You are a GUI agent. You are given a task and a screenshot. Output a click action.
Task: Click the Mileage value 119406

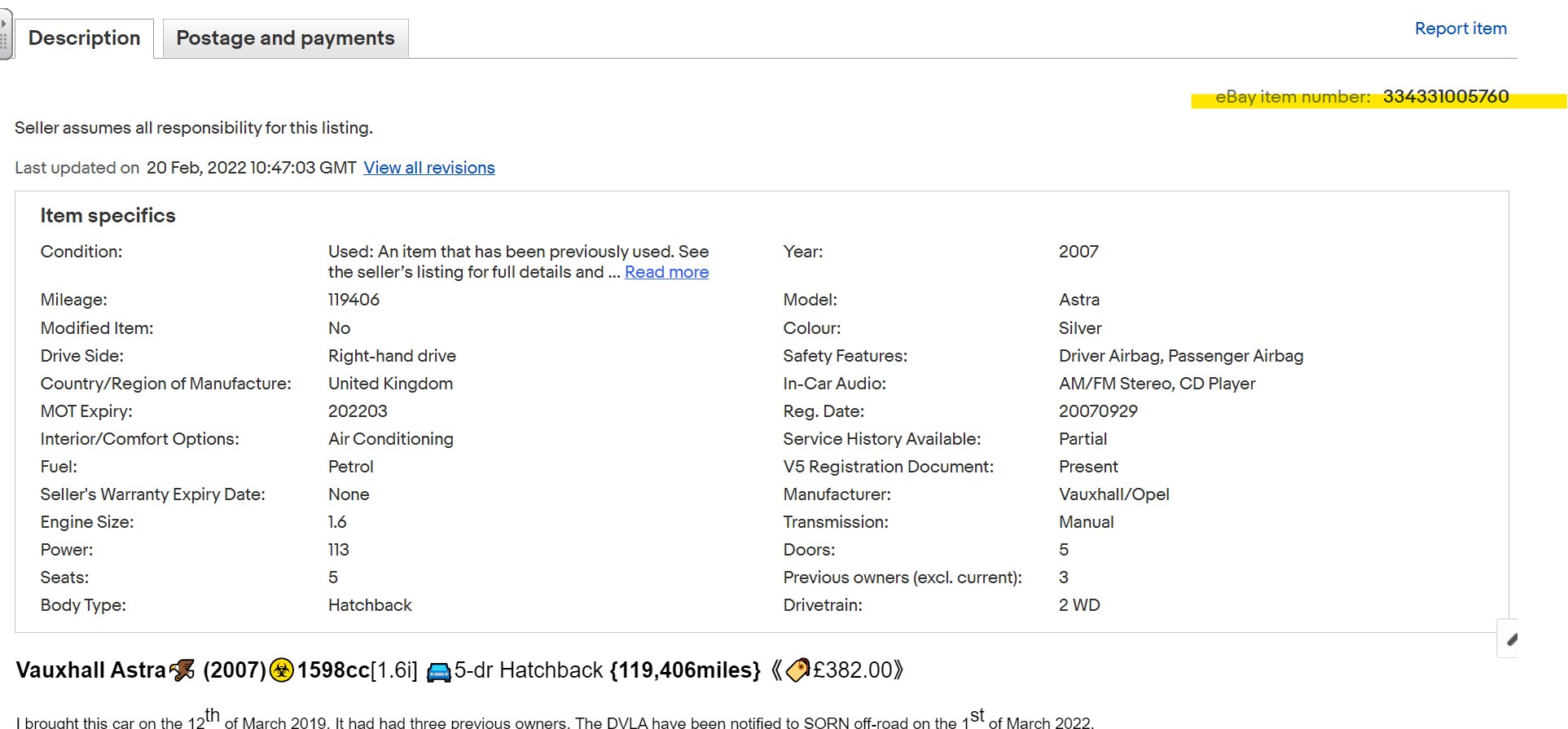coord(354,300)
